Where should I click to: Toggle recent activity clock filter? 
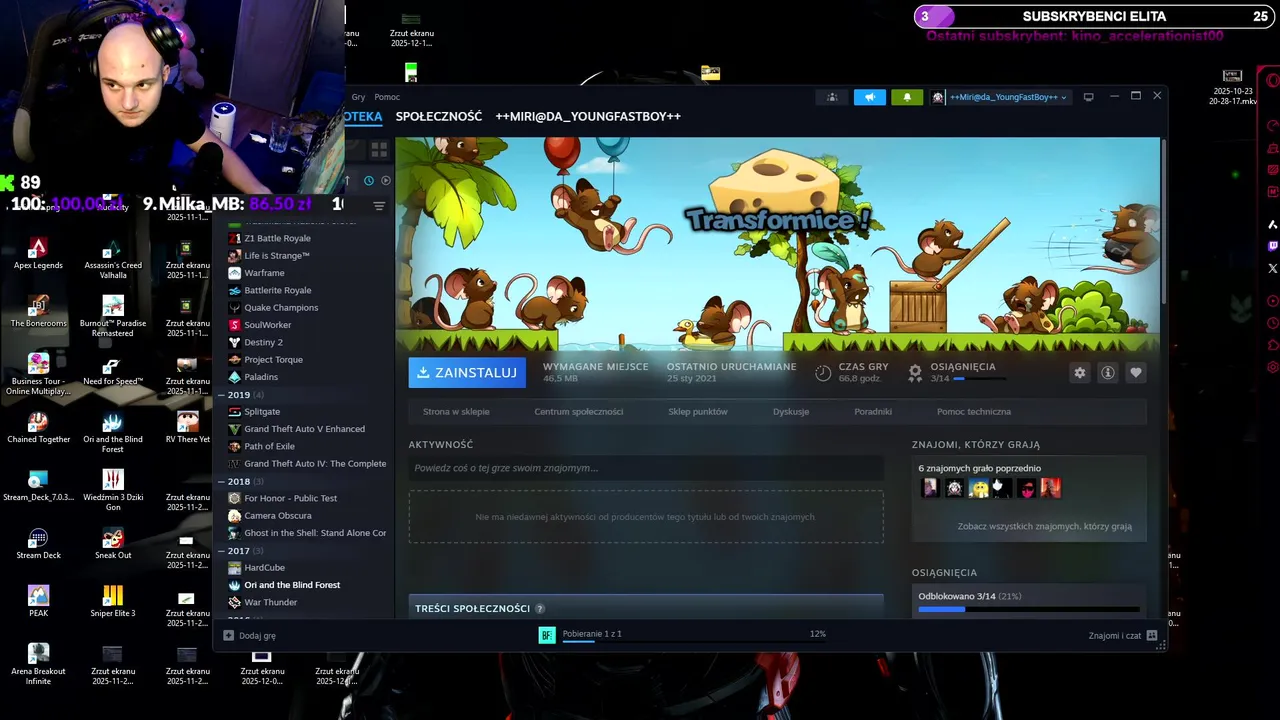click(369, 180)
